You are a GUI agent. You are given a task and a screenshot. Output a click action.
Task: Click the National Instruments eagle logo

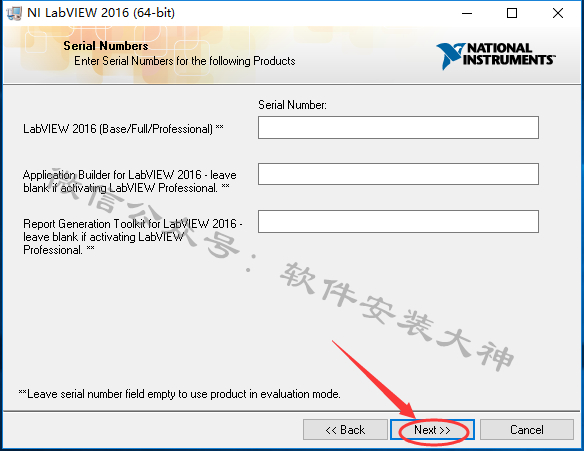pos(450,56)
